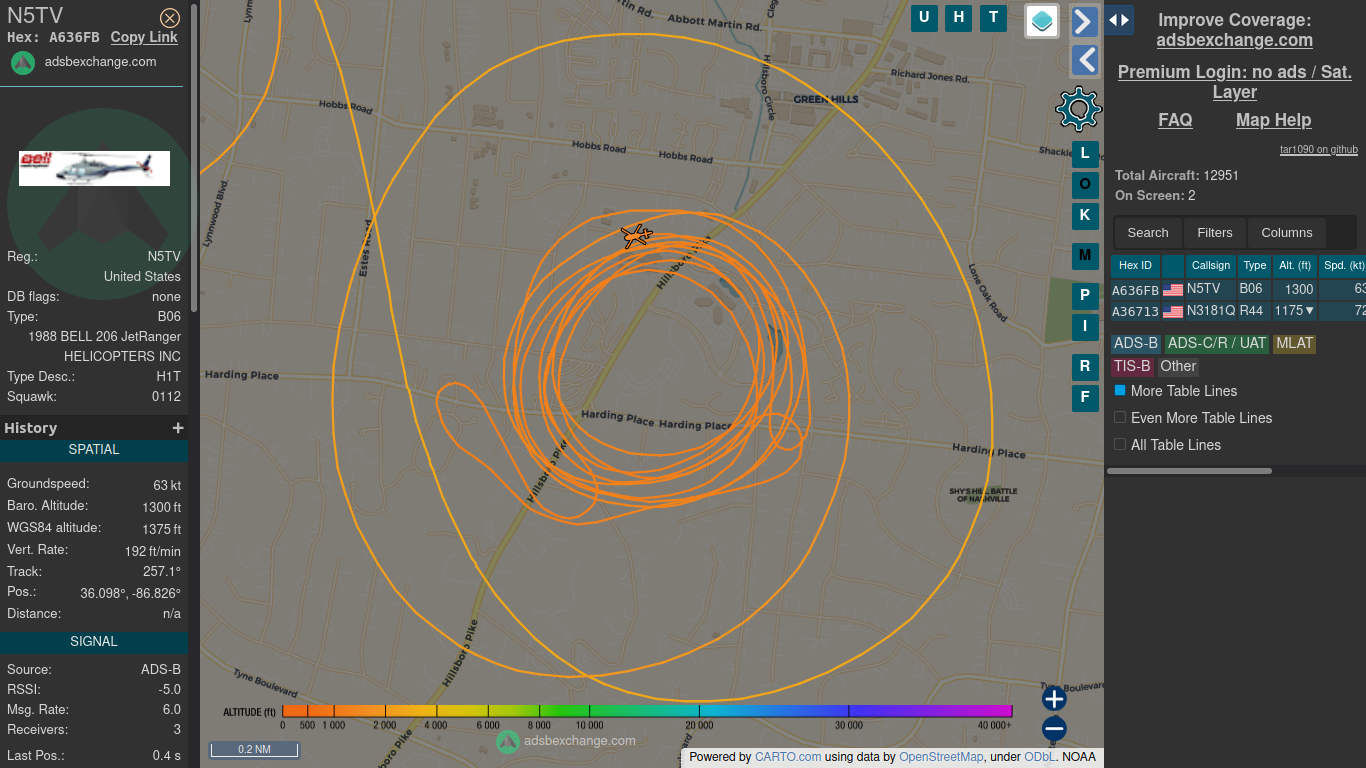1366x768 pixels.
Task: Toggle sidebar width with double-arrow button
Action: pyautogui.click(x=1119, y=20)
